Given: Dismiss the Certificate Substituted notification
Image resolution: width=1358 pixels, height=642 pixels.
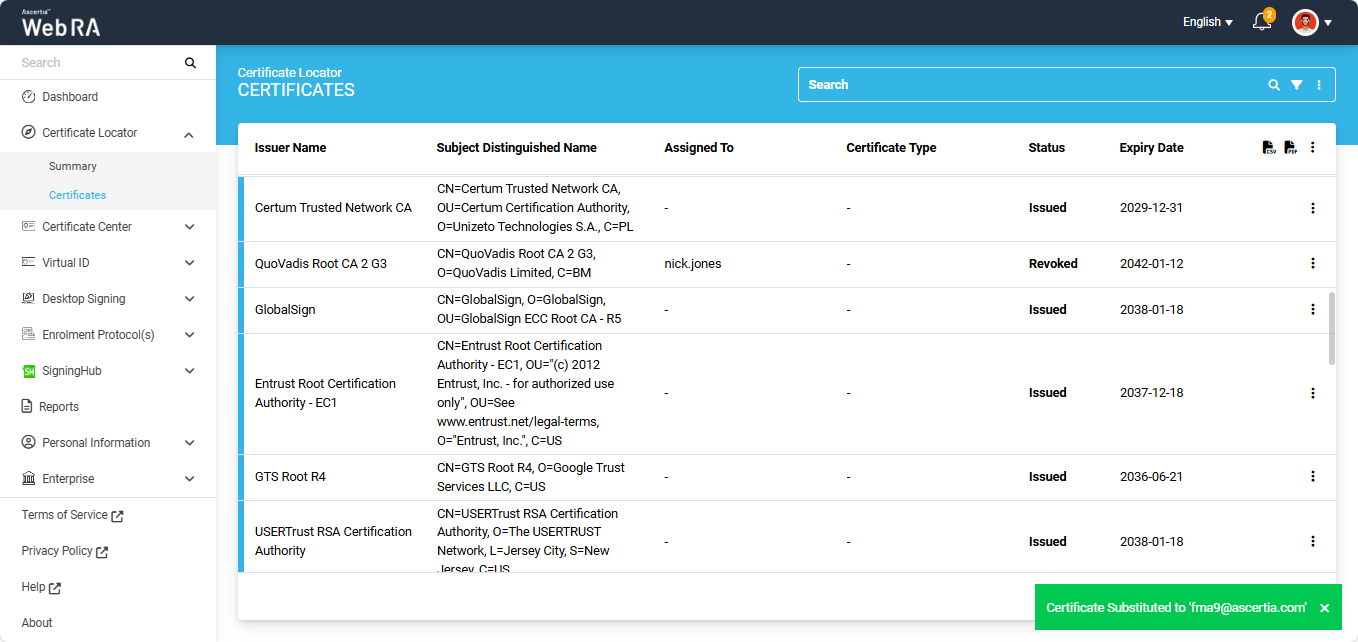Looking at the screenshot, I should 1324,608.
